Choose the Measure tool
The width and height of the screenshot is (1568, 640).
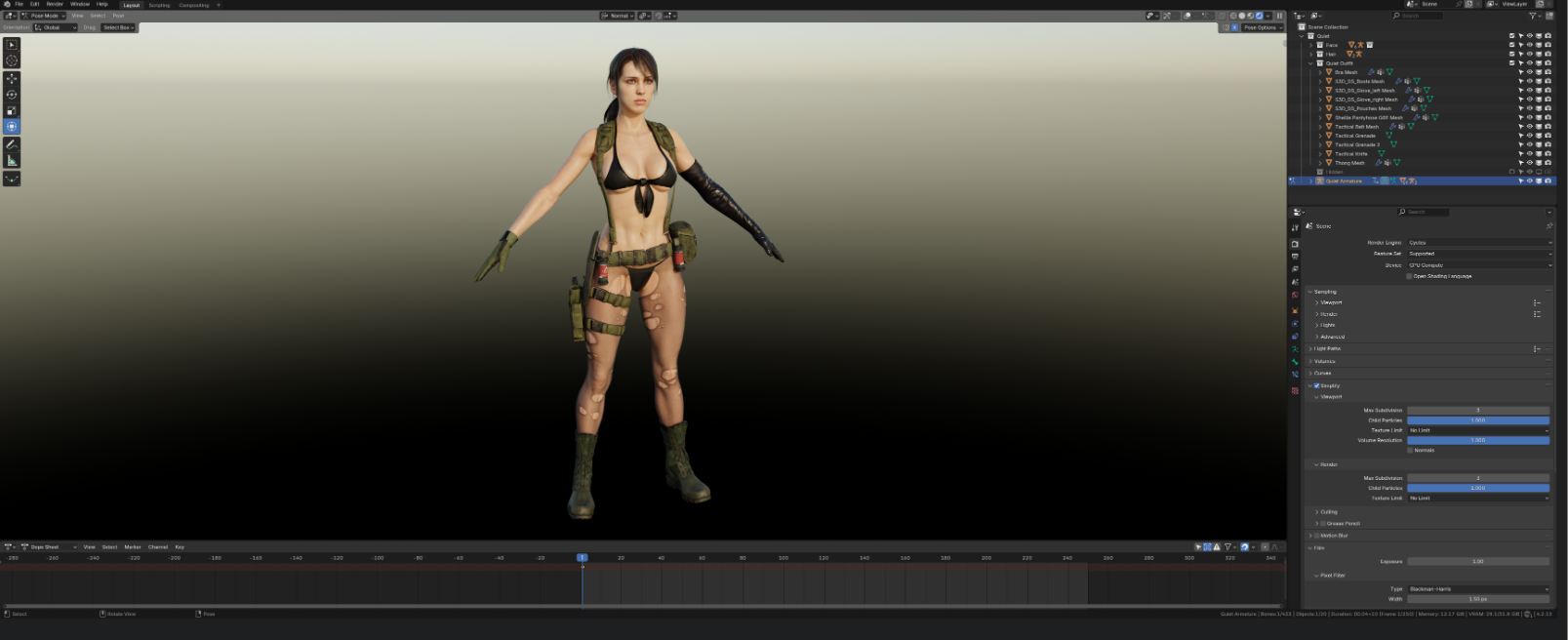coord(12,161)
